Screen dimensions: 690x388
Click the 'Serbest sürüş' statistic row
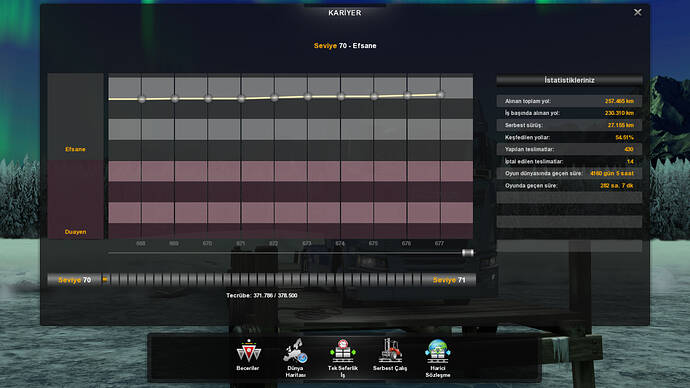[x=569, y=125]
